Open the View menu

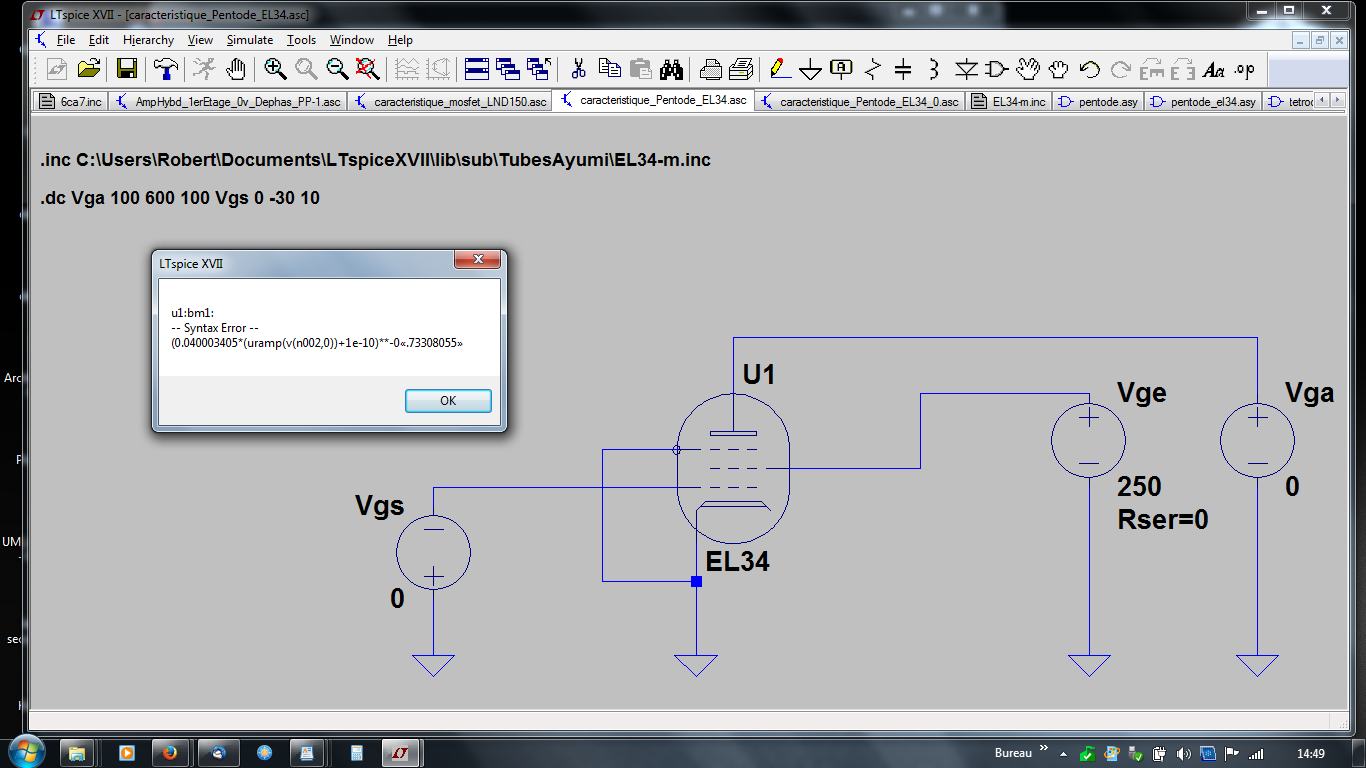pos(200,40)
